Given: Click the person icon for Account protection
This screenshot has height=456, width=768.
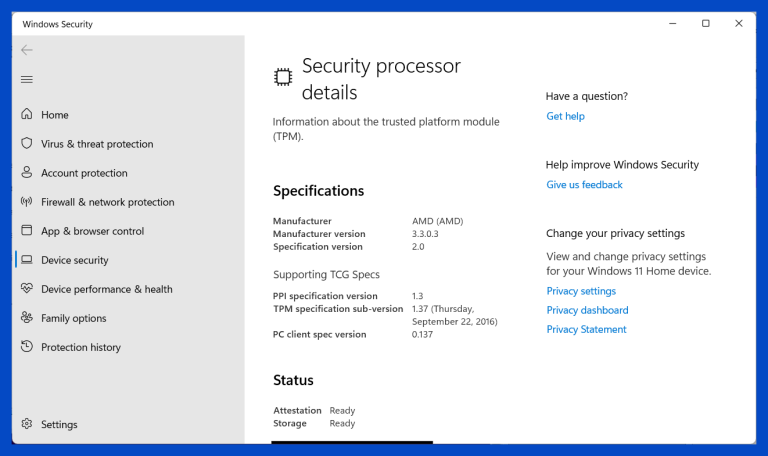Looking at the screenshot, I should coord(27,172).
